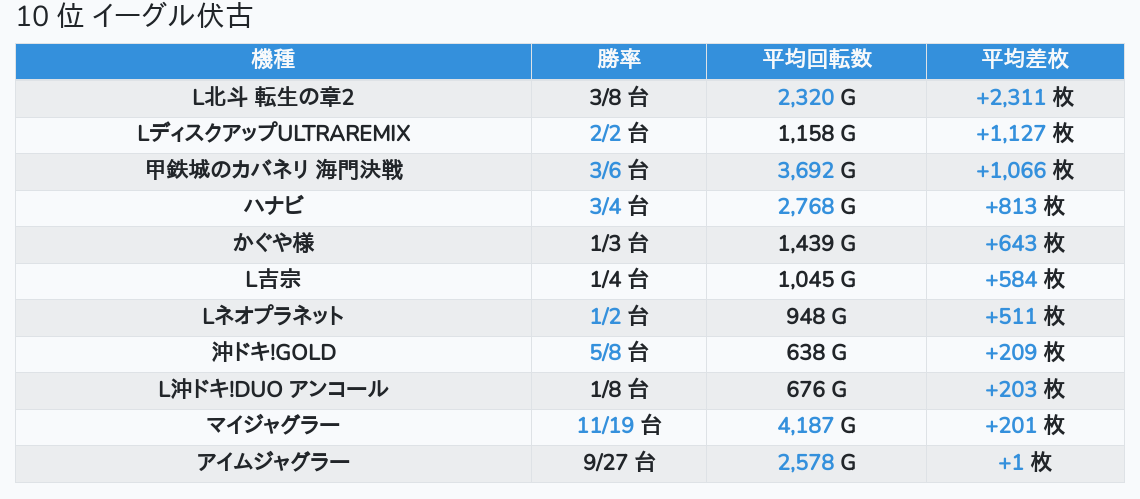Click the Lネオプラネット machine name

(x=273, y=317)
